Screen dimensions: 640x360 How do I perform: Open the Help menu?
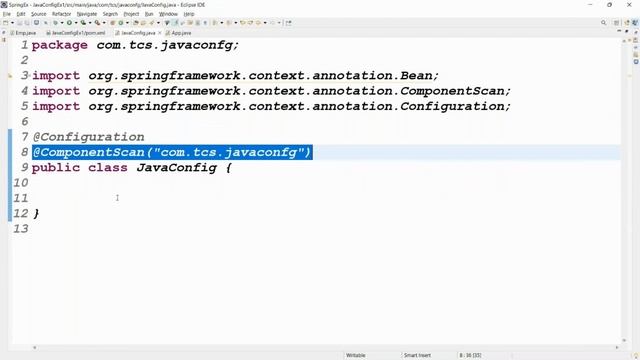(189, 14)
